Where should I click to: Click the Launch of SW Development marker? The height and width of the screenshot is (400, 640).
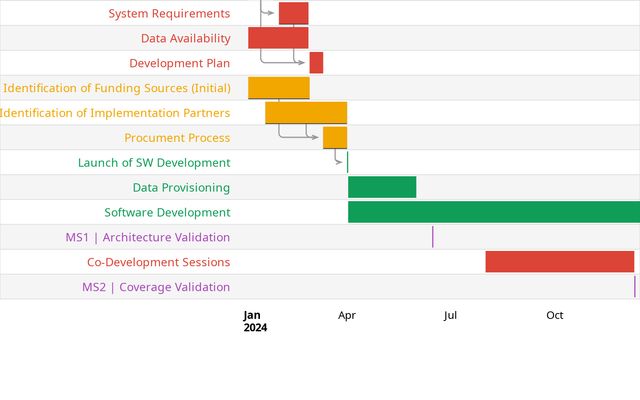pyautogui.click(x=348, y=162)
